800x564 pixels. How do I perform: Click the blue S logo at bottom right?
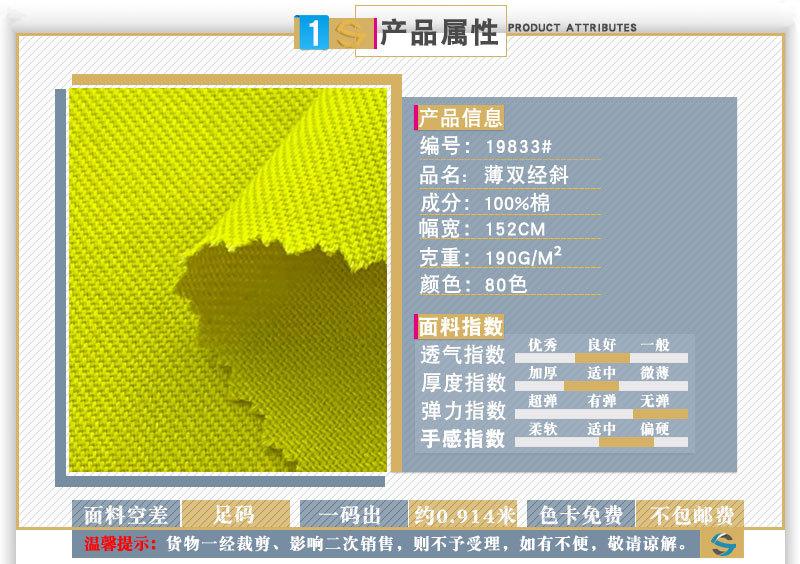pyautogui.click(x=721, y=543)
